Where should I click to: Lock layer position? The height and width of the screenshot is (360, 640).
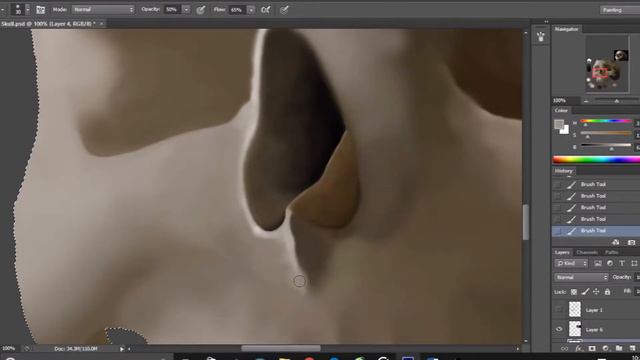click(596, 291)
